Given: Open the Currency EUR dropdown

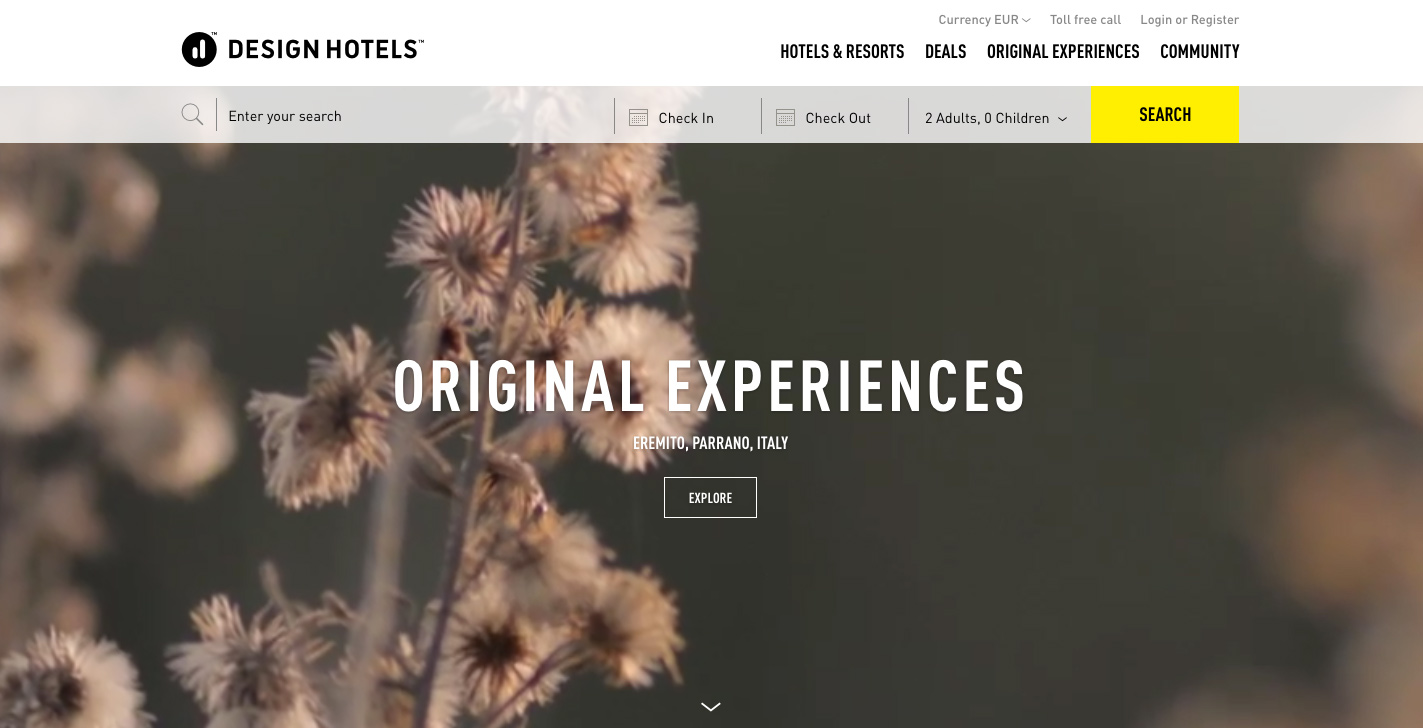Looking at the screenshot, I should (x=984, y=20).
